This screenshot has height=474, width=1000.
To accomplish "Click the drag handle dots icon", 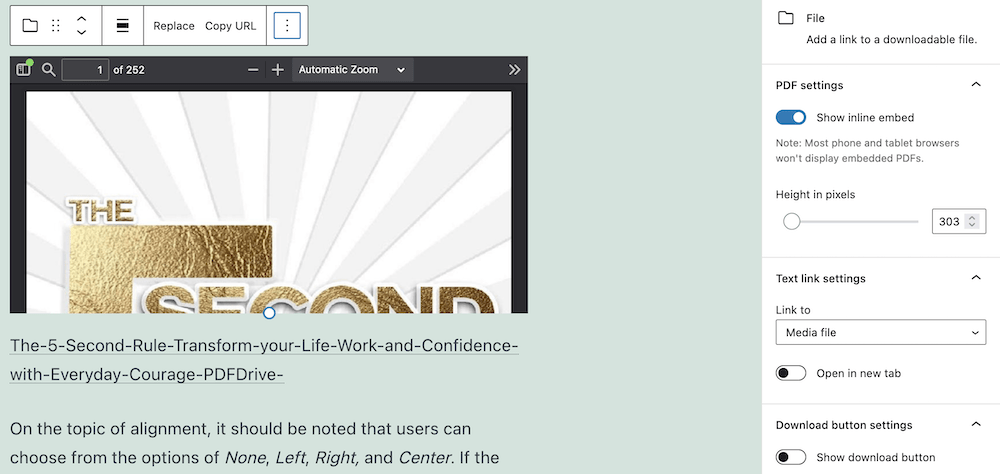I will (x=55, y=26).
